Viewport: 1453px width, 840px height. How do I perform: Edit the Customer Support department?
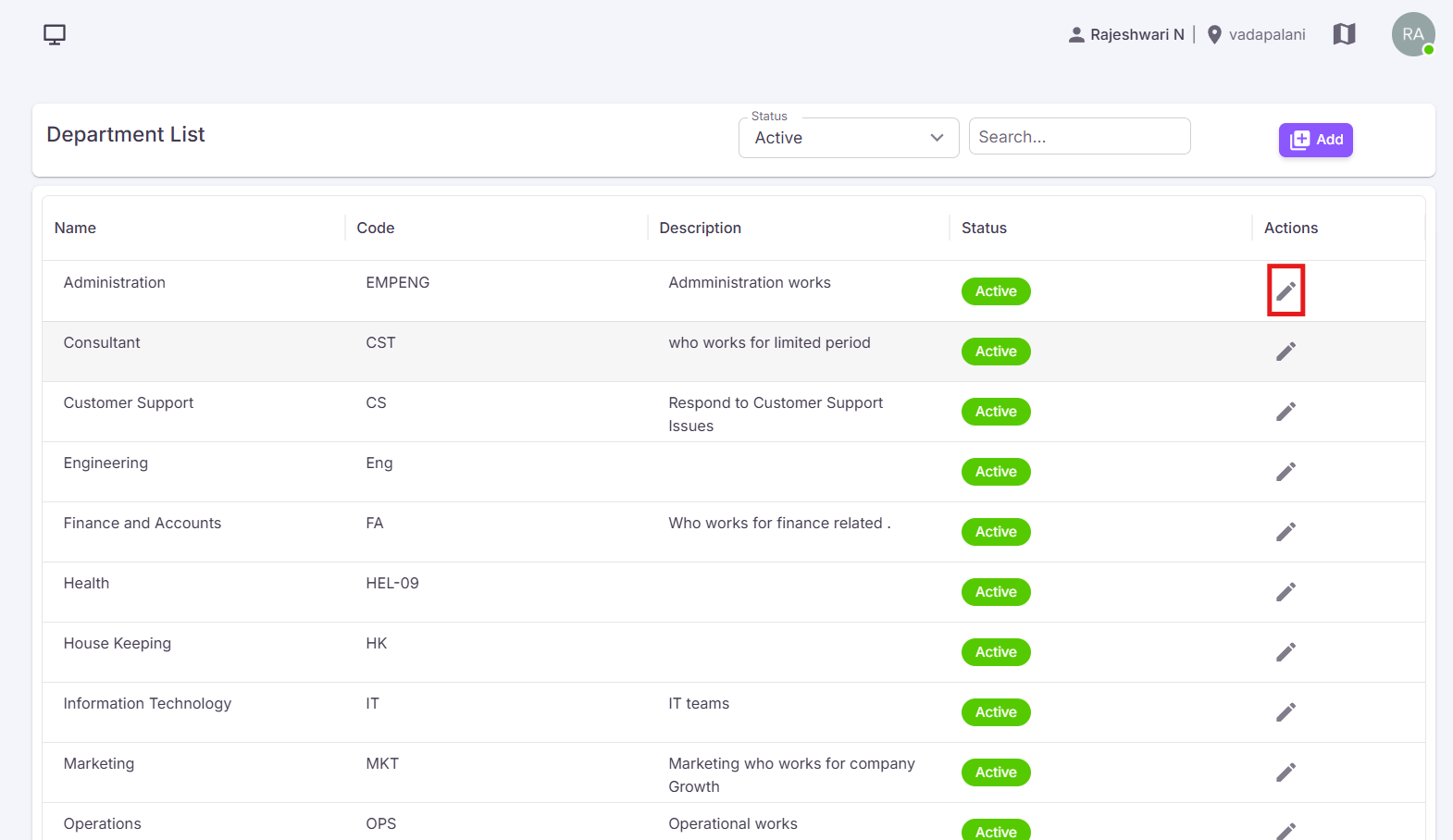1285,412
